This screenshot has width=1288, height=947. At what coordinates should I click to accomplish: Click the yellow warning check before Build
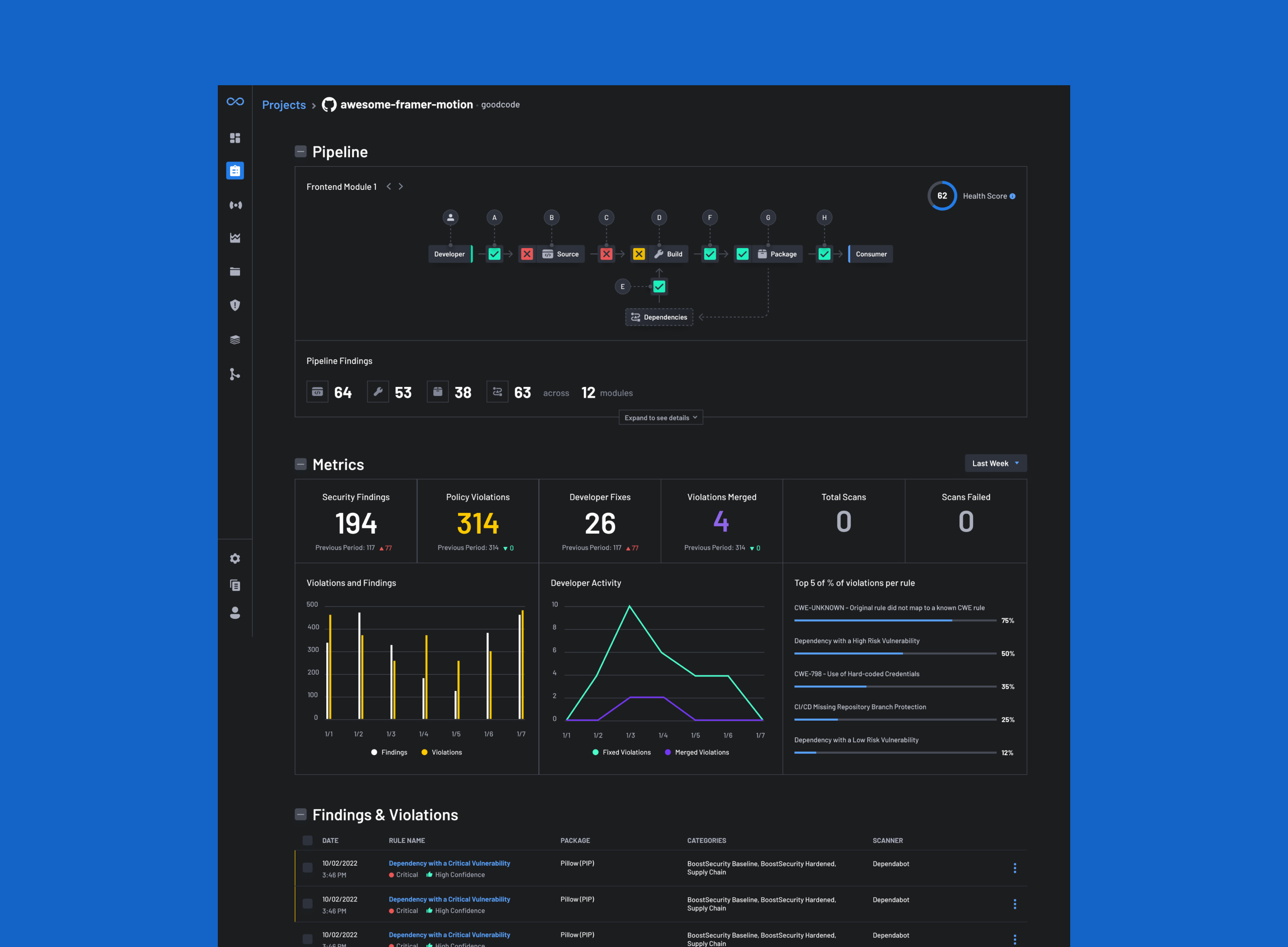pos(639,254)
